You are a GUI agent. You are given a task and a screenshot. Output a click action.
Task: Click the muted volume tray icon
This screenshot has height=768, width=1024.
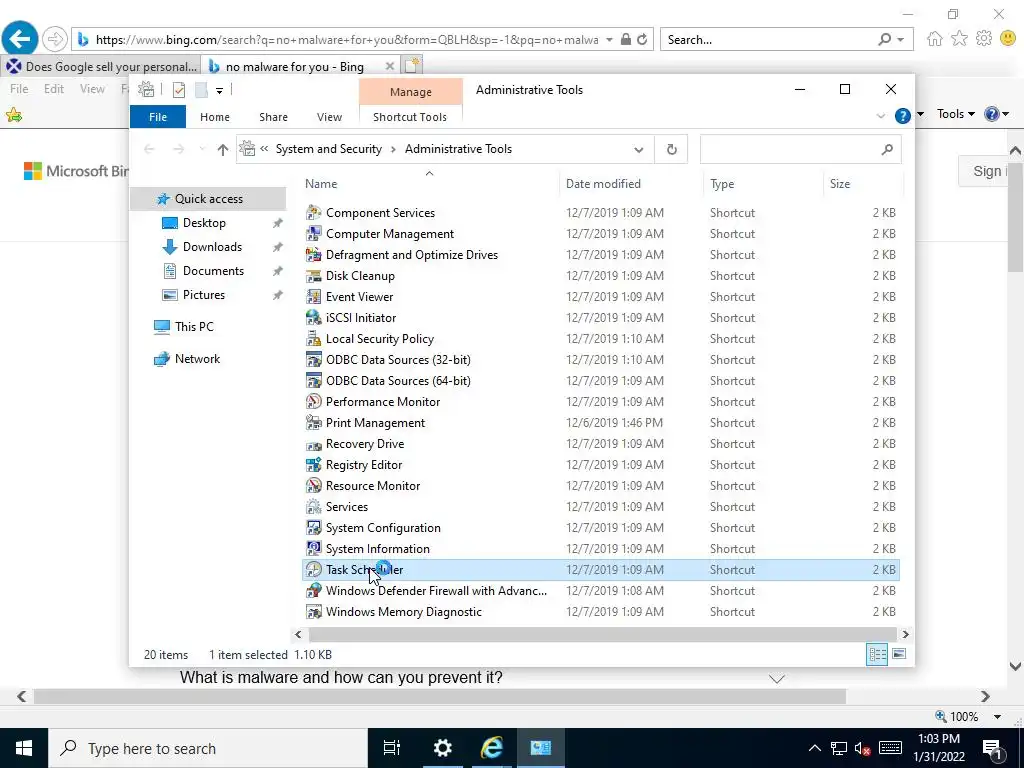[863, 748]
